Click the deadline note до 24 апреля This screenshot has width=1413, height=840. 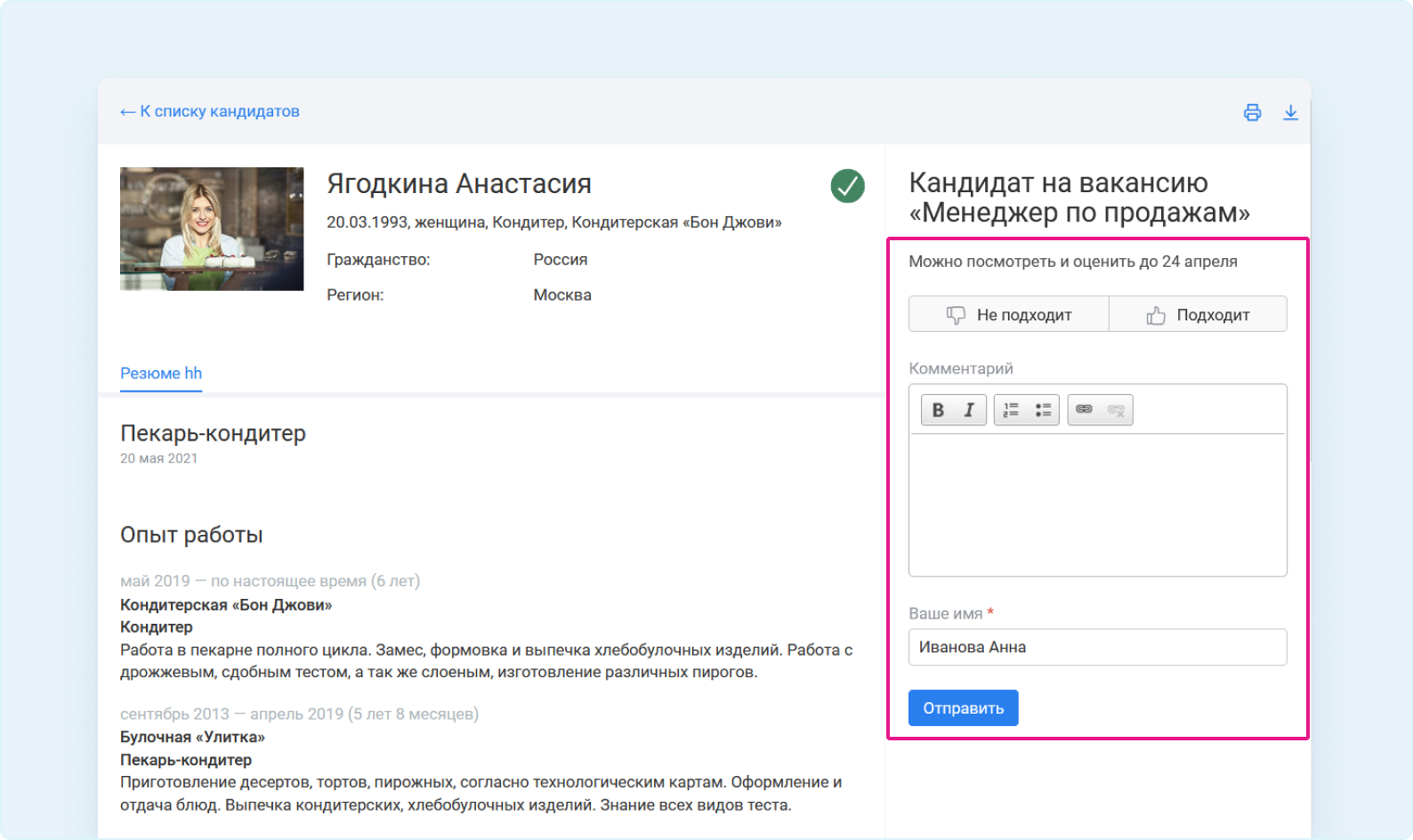[x=1189, y=262]
